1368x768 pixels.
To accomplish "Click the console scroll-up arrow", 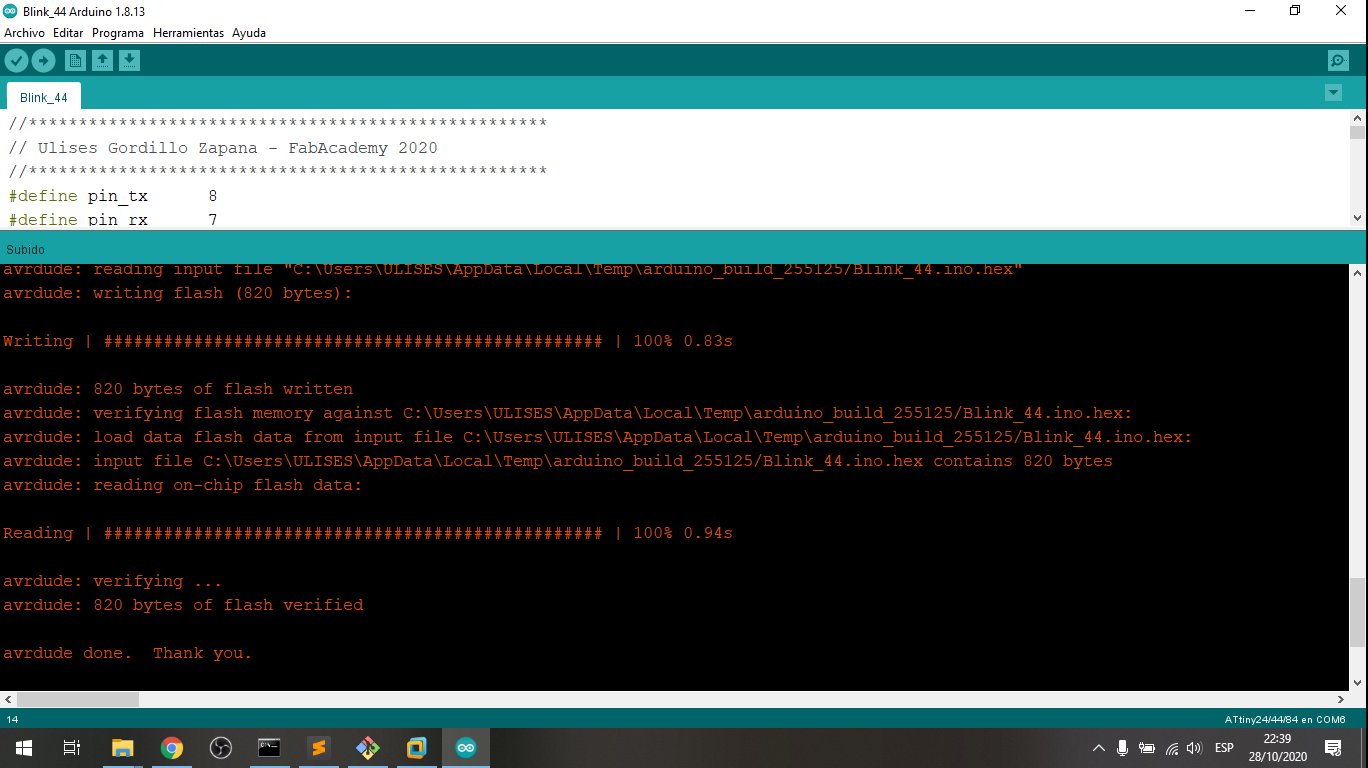I will click(x=1357, y=272).
